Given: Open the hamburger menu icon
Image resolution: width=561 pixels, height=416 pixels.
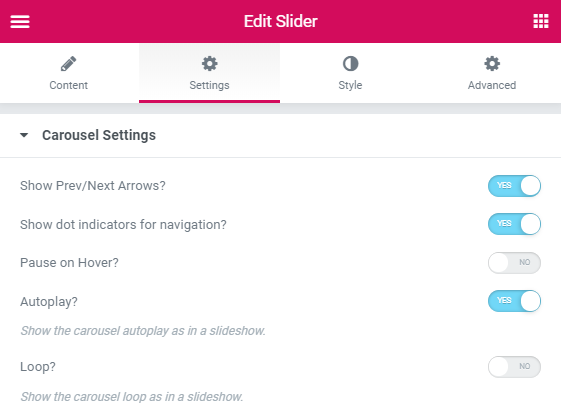Looking at the screenshot, I should pos(20,21).
